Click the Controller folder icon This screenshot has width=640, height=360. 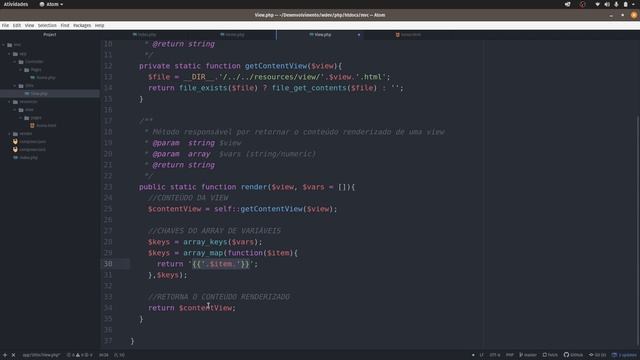coord(21,62)
